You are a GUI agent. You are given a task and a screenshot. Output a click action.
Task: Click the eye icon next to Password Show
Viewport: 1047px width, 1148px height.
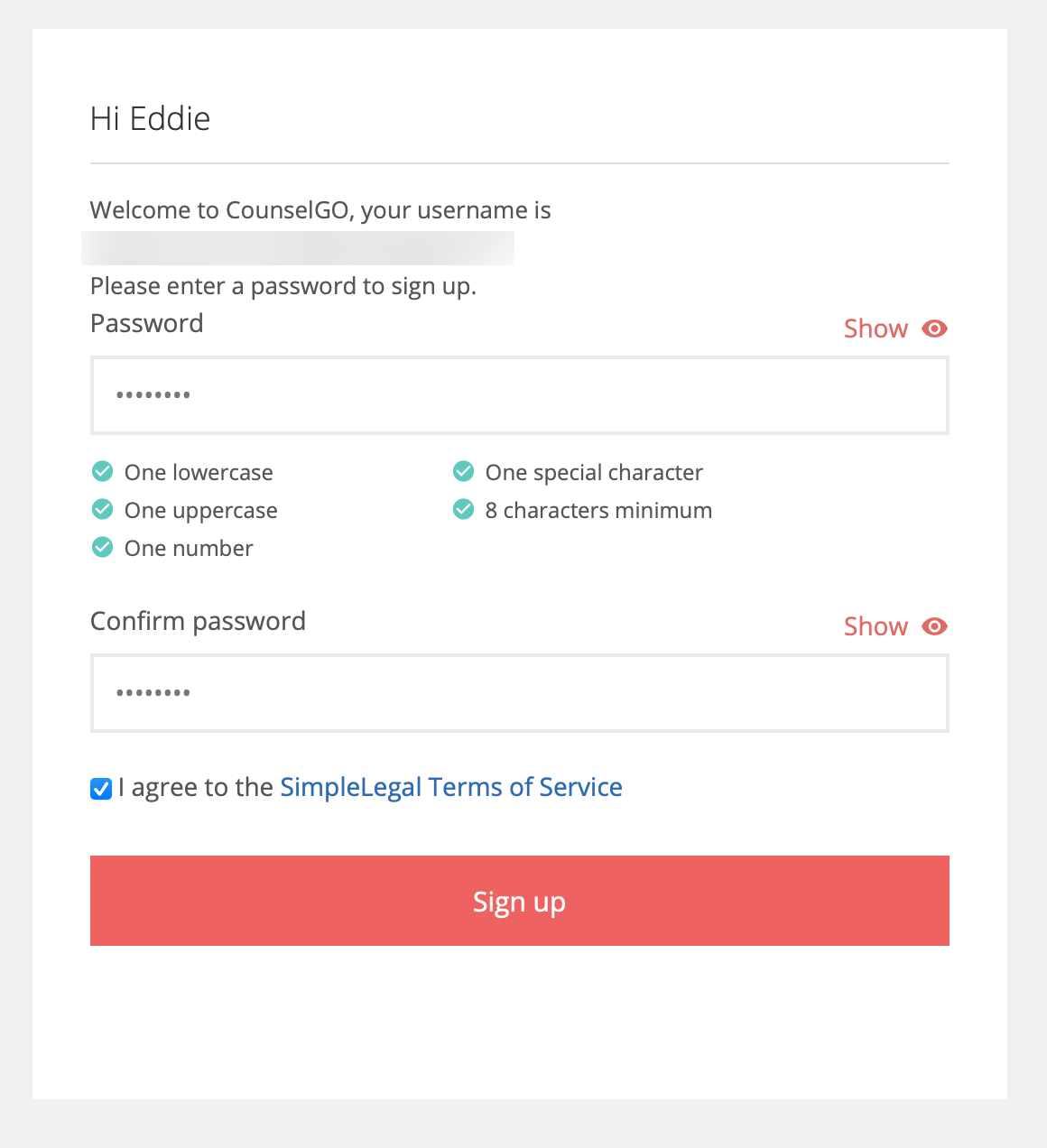coord(934,329)
